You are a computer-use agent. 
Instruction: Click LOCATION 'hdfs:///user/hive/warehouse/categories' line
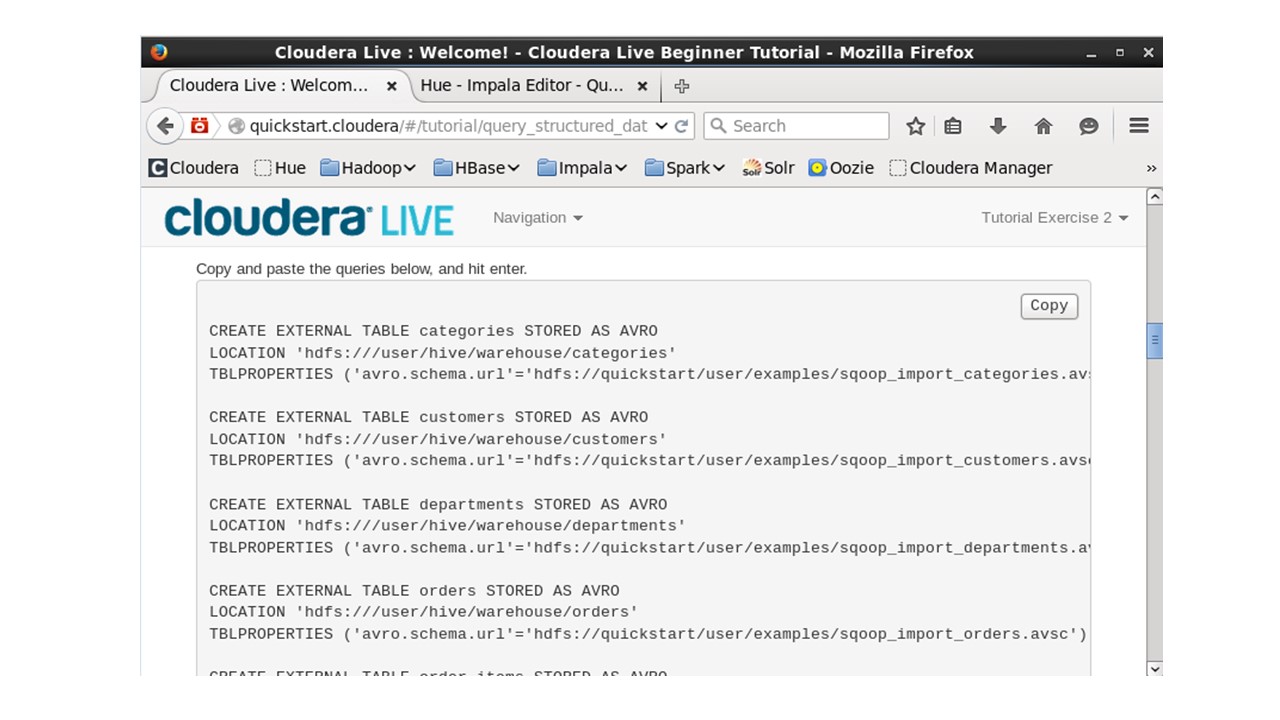click(443, 353)
